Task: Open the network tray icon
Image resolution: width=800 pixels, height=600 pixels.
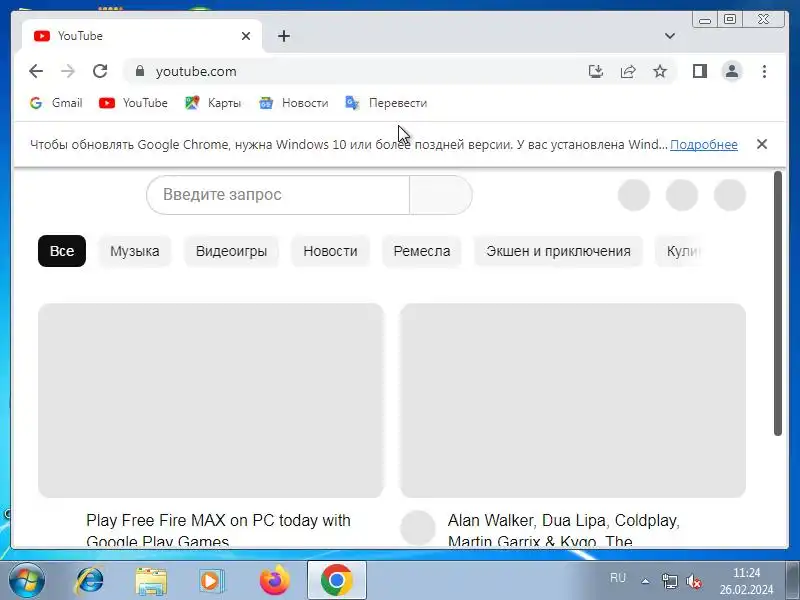Action: coord(669,581)
